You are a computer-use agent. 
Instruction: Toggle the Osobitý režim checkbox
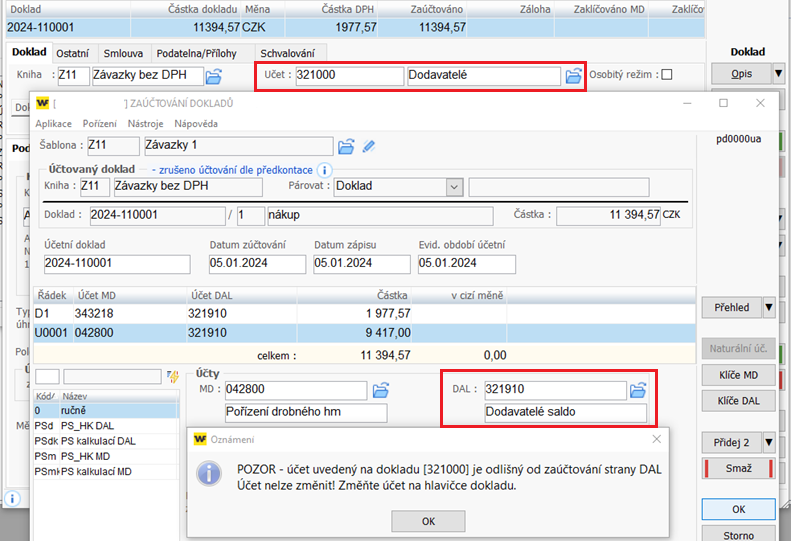(667, 75)
